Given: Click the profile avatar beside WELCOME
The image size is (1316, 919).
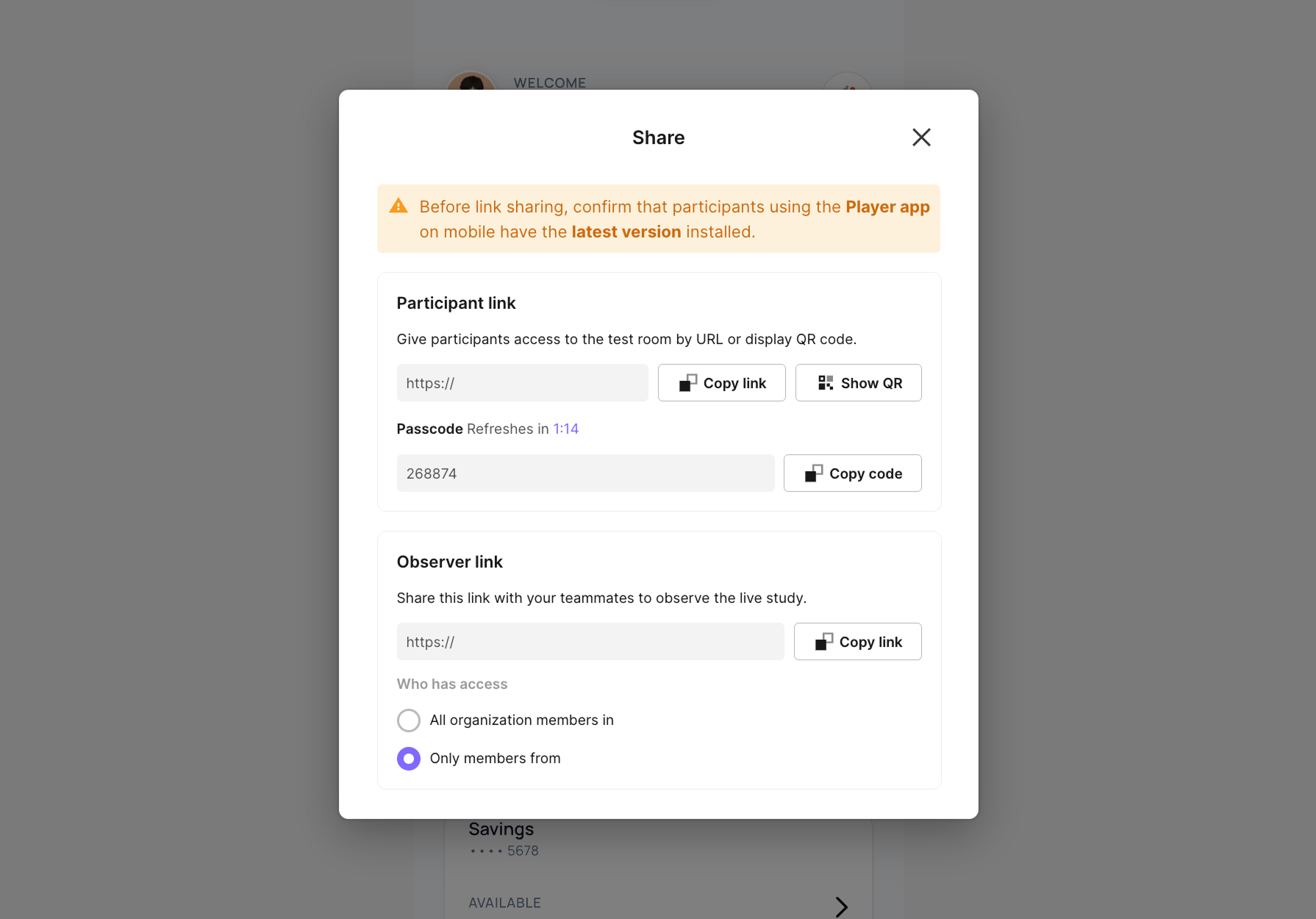Looking at the screenshot, I should tap(471, 81).
